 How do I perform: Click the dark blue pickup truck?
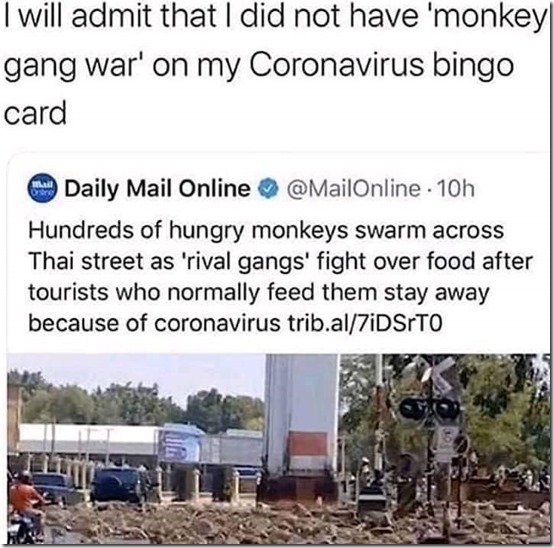point(120,484)
